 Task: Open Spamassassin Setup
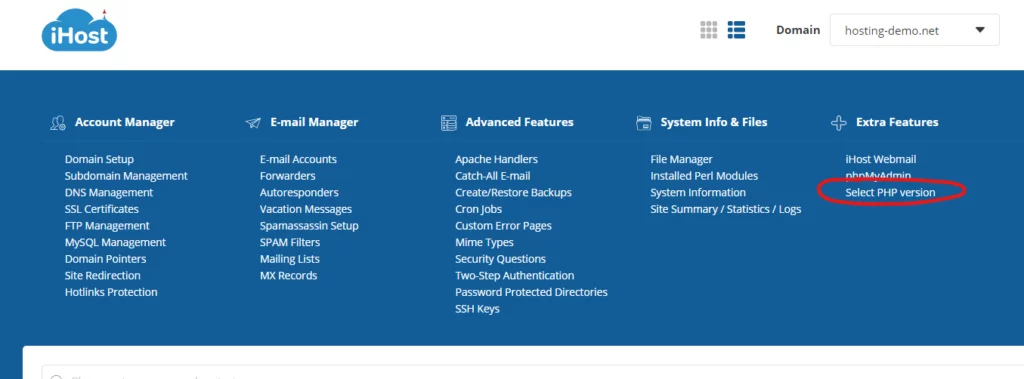(309, 225)
